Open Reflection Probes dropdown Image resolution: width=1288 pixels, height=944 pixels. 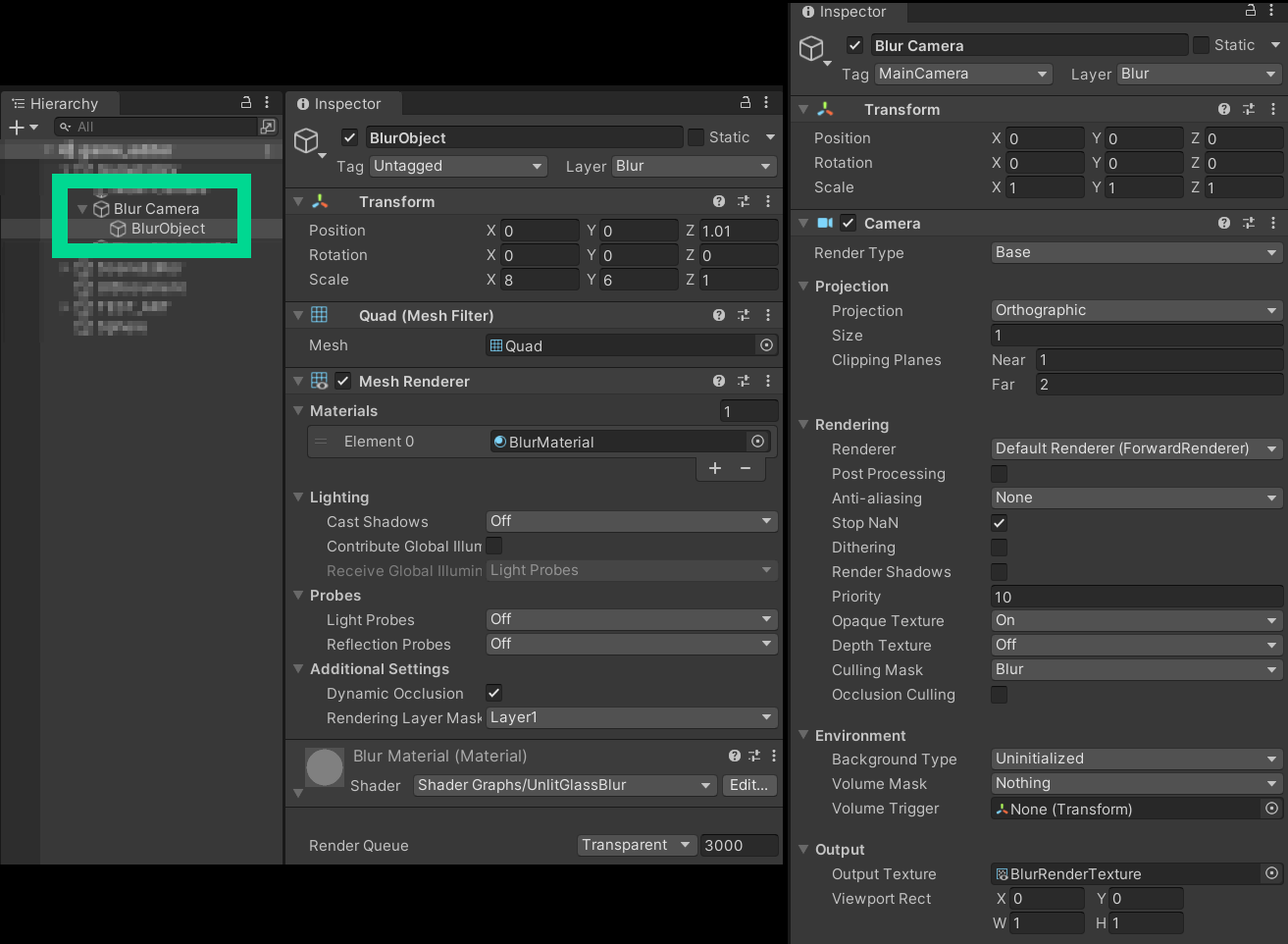(632, 644)
